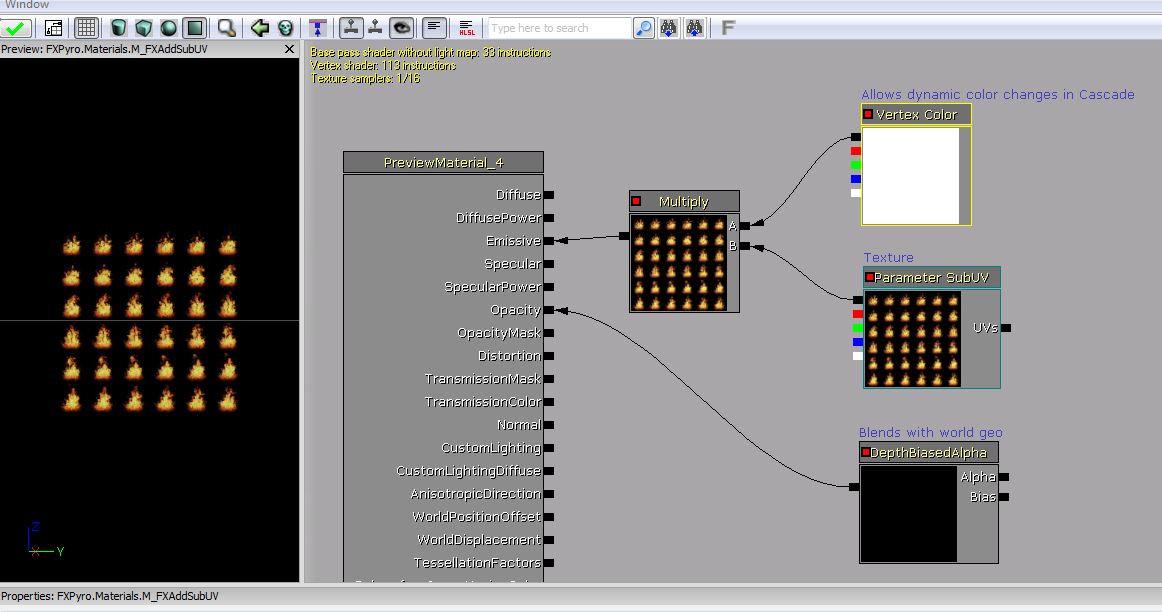
Task: Toggle preview on the Vertex Color node
Action: [866, 114]
